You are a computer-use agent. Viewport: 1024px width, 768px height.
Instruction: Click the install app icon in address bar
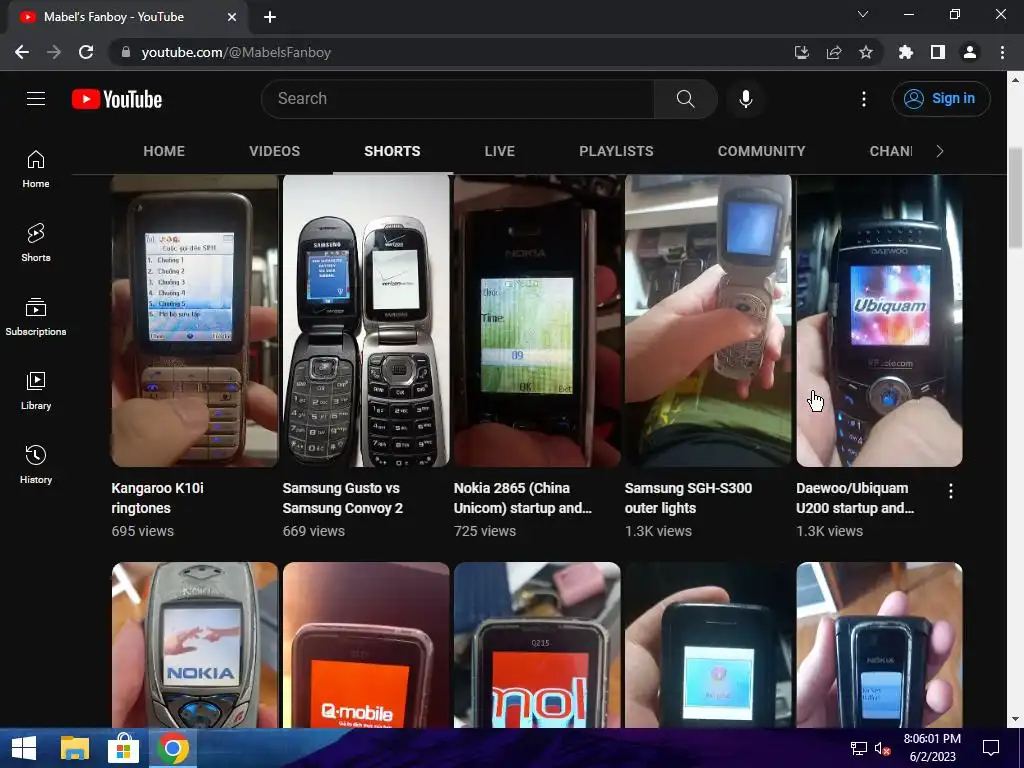[x=801, y=52]
